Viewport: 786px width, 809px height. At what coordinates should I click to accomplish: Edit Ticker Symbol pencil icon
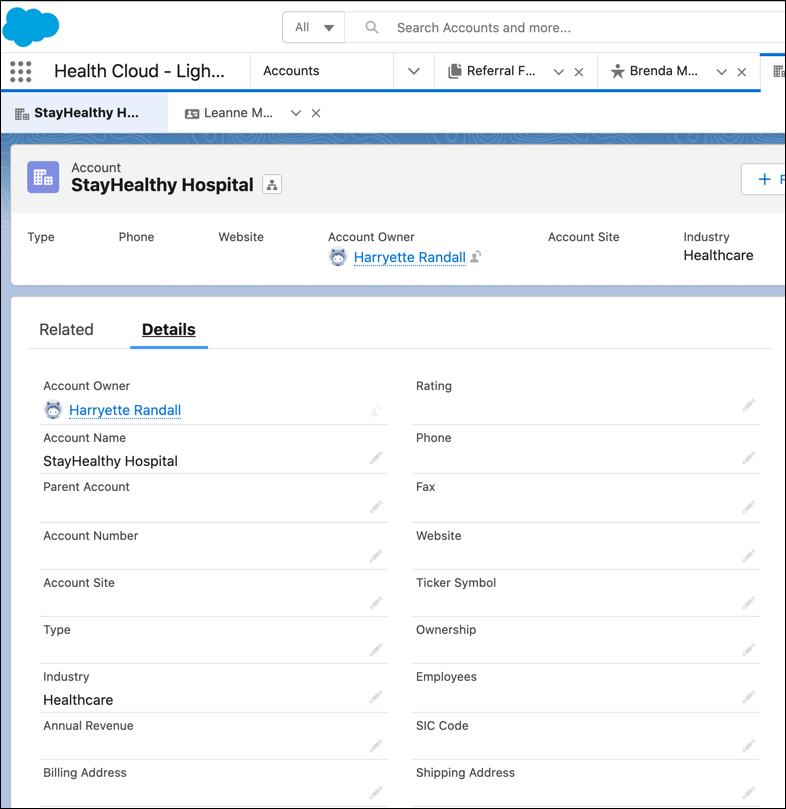(x=749, y=603)
